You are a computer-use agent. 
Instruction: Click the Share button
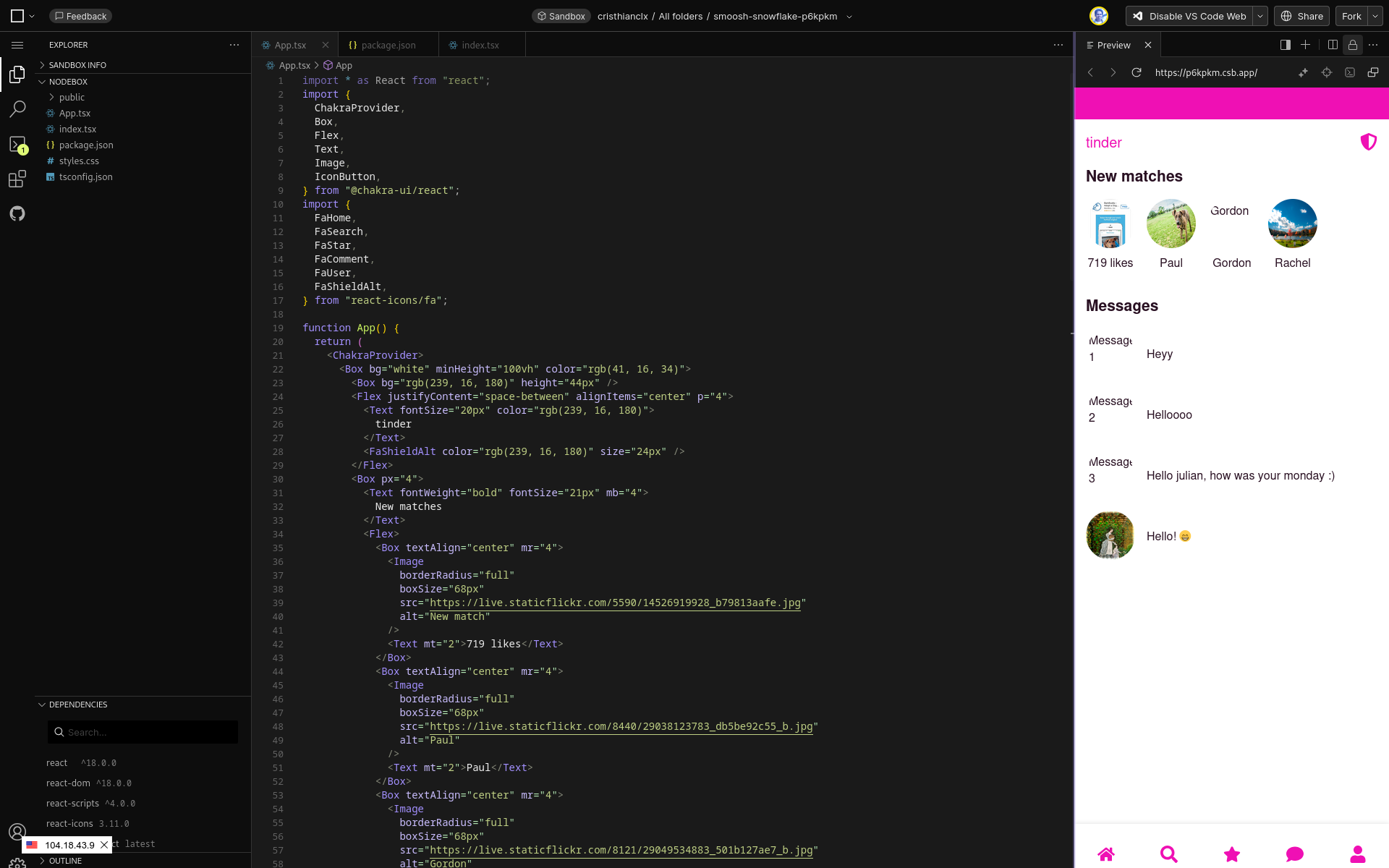point(1301,16)
